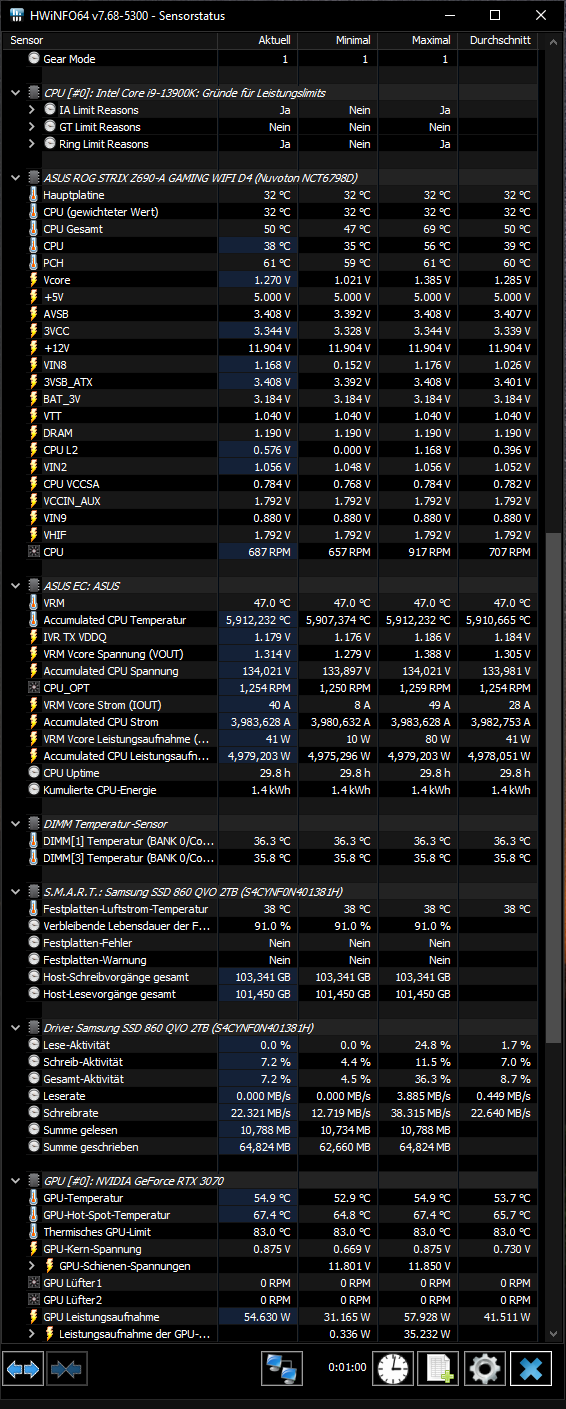The height and width of the screenshot is (1409, 566).
Task: Collapse the Drive: Samsung SSD 860 QVO group
Action: click(16, 1028)
